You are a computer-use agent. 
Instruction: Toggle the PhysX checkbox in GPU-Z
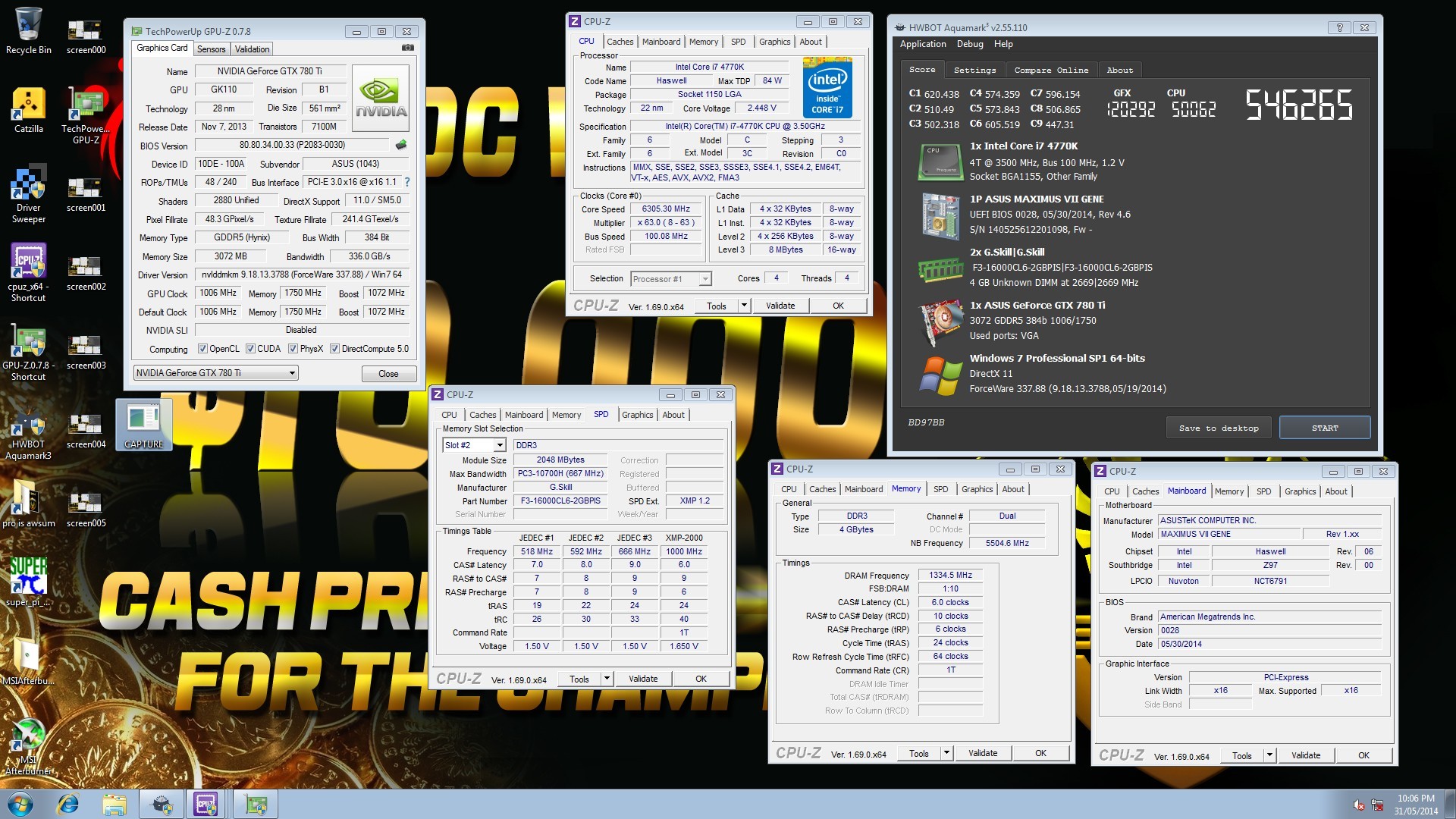click(x=293, y=349)
